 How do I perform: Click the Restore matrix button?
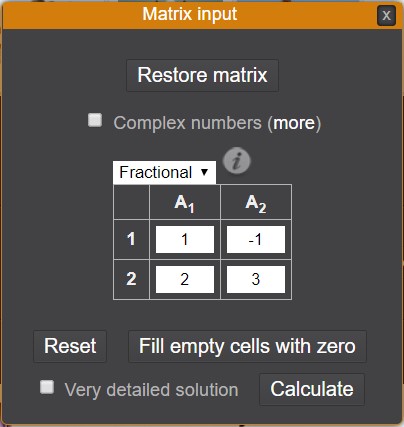(x=202, y=75)
